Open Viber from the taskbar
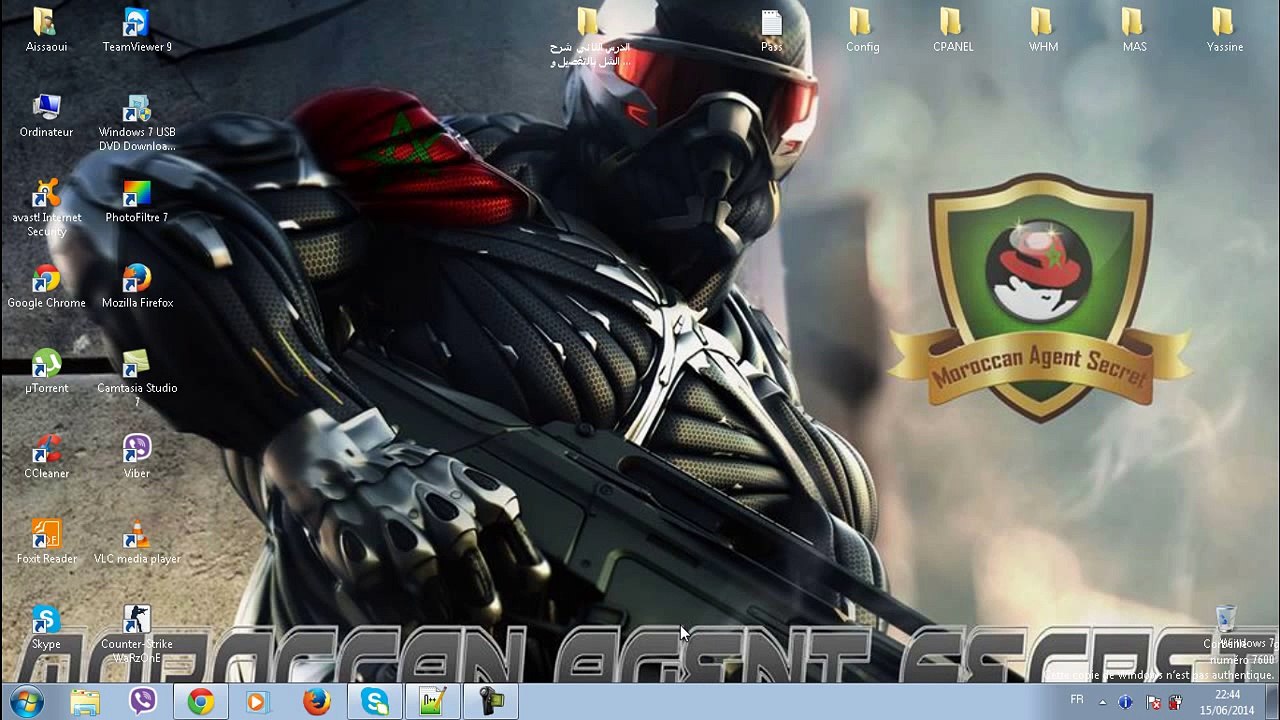 (x=143, y=702)
